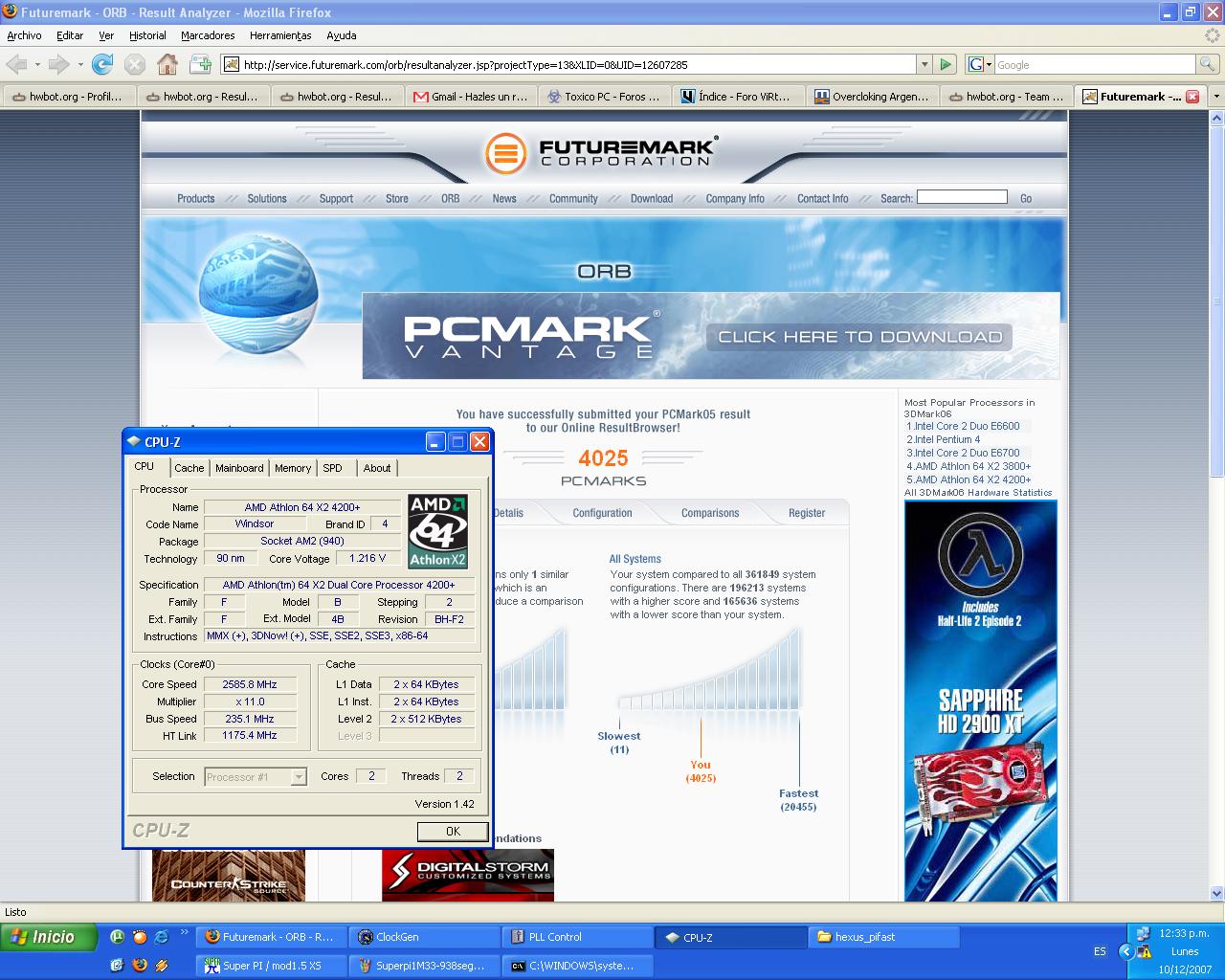Open the ORB navigation link
The image size is (1225, 980).
(450, 199)
